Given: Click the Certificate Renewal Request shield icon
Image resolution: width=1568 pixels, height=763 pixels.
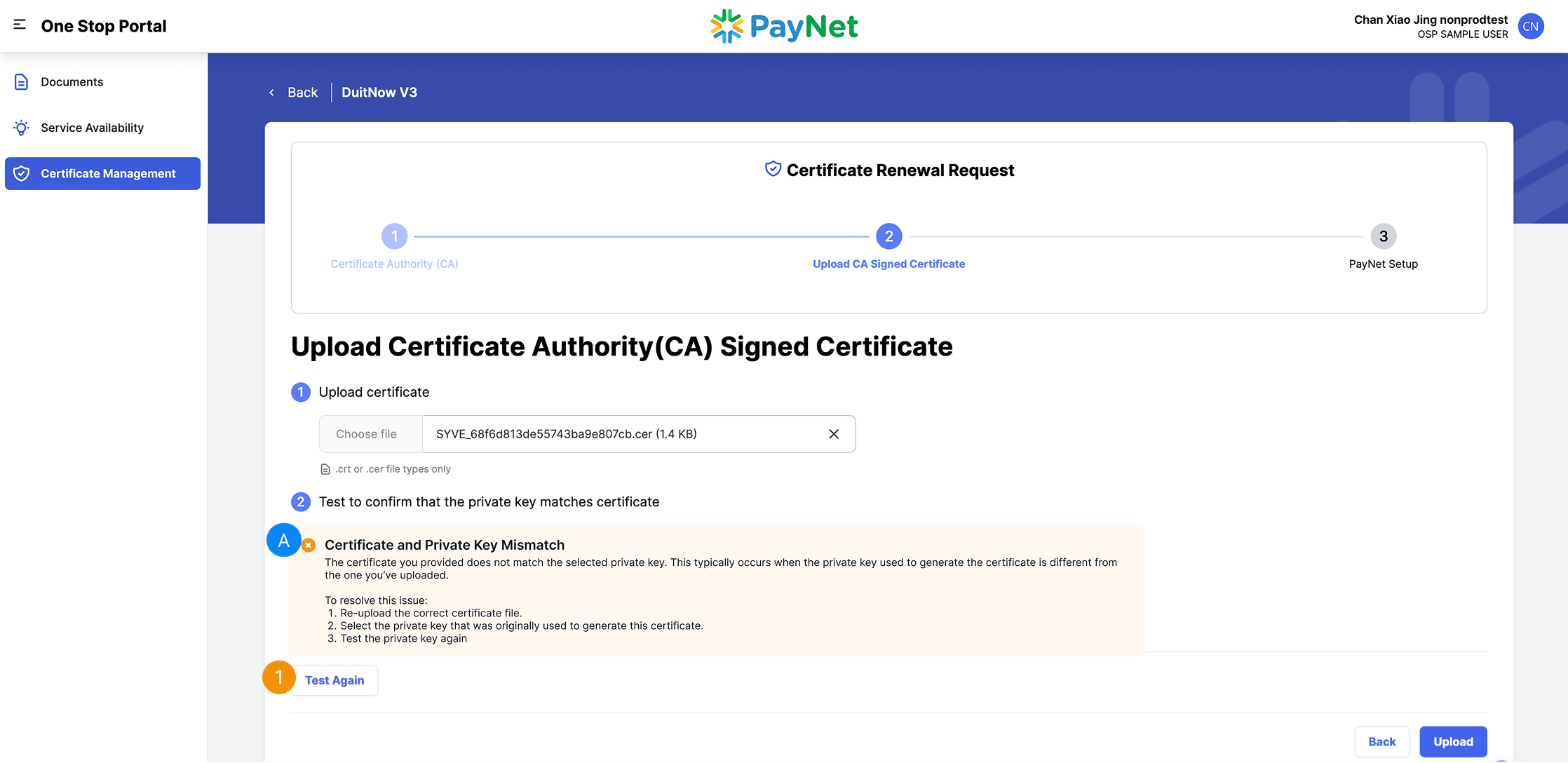Looking at the screenshot, I should coord(771,168).
